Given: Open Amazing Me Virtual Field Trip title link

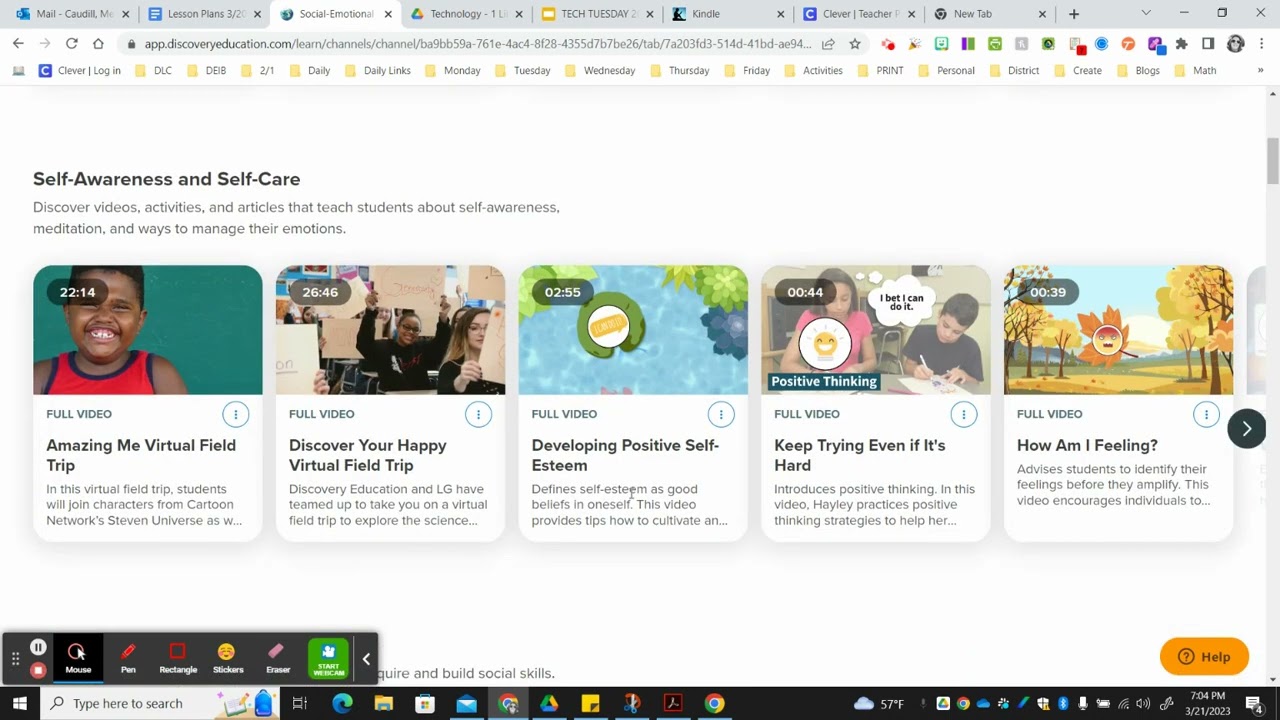Looking at the screenshot, I should (141, 455).
